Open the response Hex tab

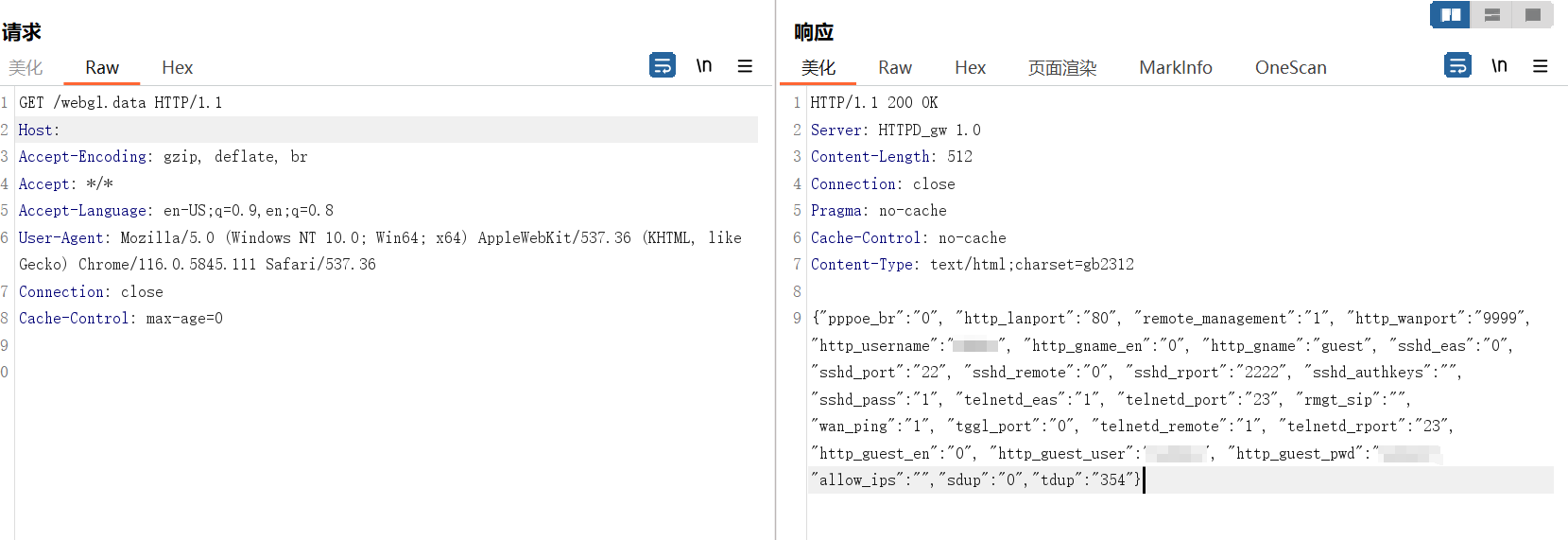click(x=970, y=67)
